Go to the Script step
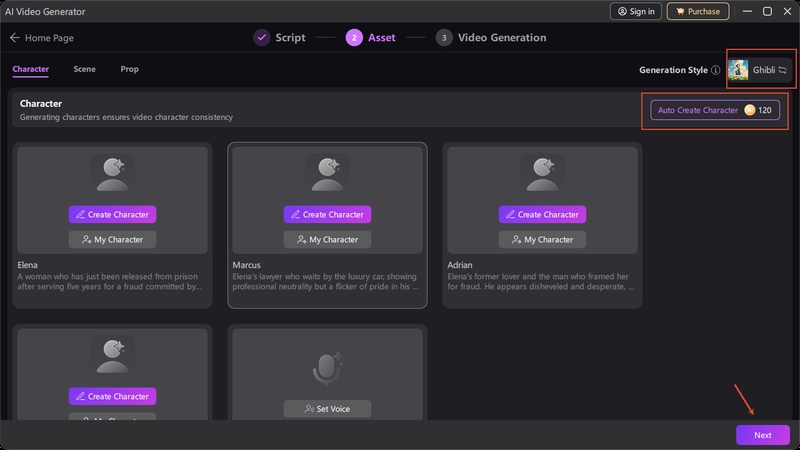This screenshot has width=800, height=450. click(290, 38)
